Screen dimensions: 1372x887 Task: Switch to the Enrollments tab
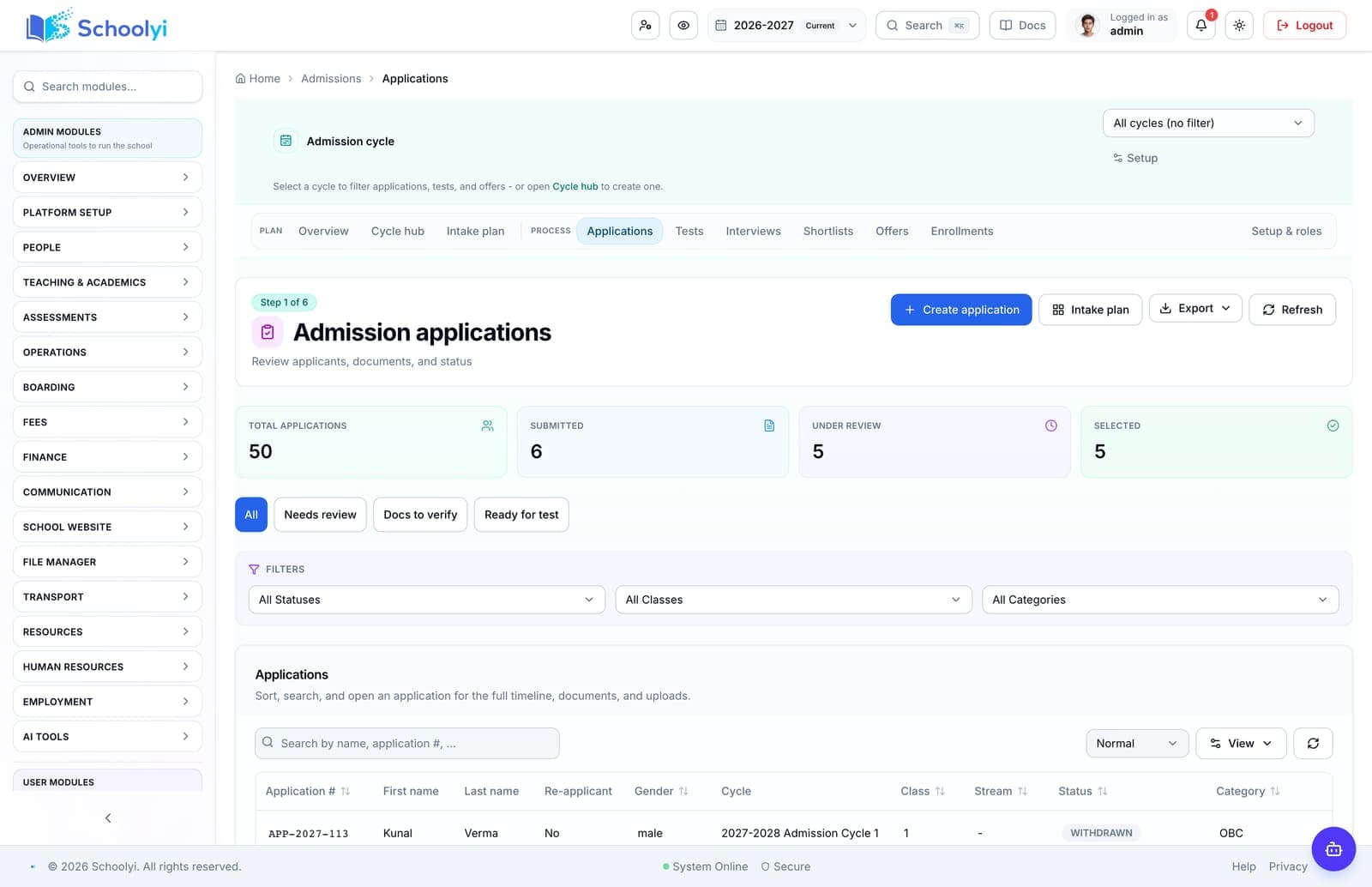click(x=962, y=231)
